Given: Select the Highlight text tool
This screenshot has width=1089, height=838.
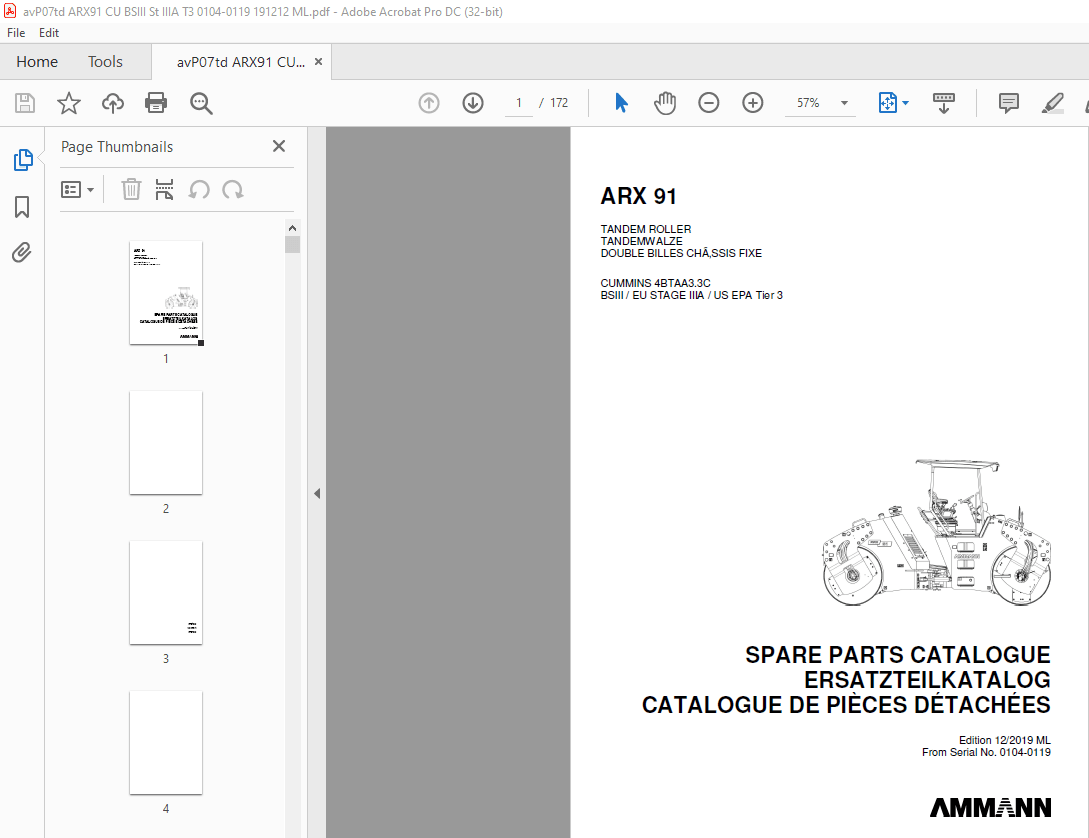Looking at the screenshot, I should click(1052, 102).
